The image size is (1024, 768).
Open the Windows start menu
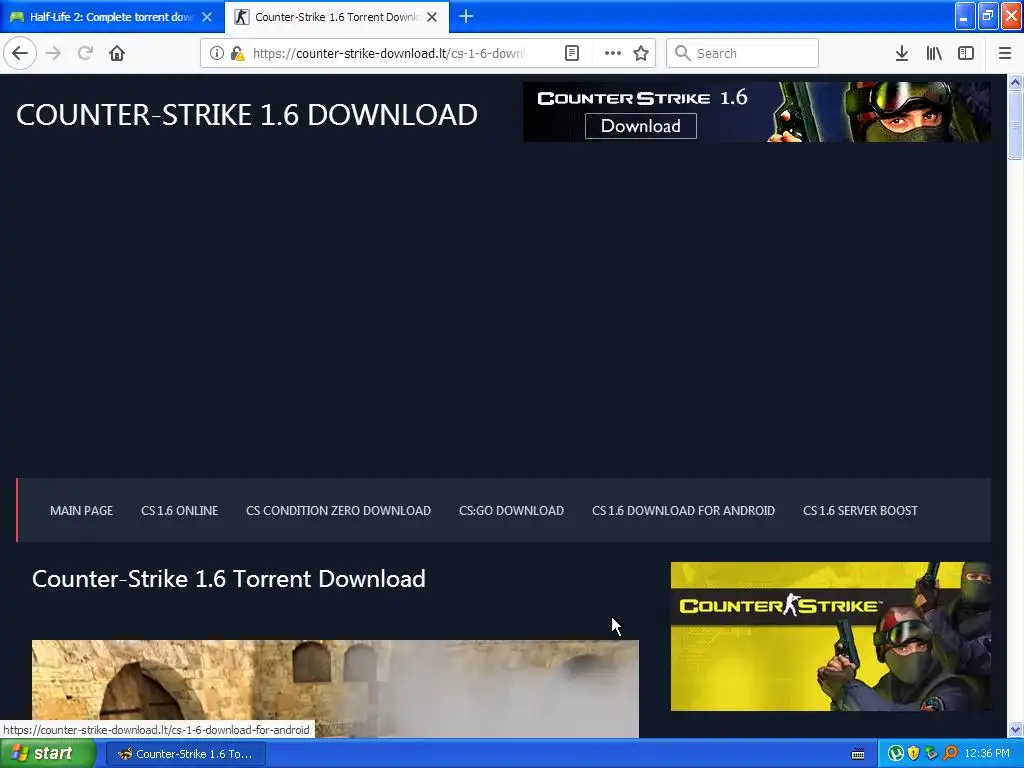[x=48, y=754]
